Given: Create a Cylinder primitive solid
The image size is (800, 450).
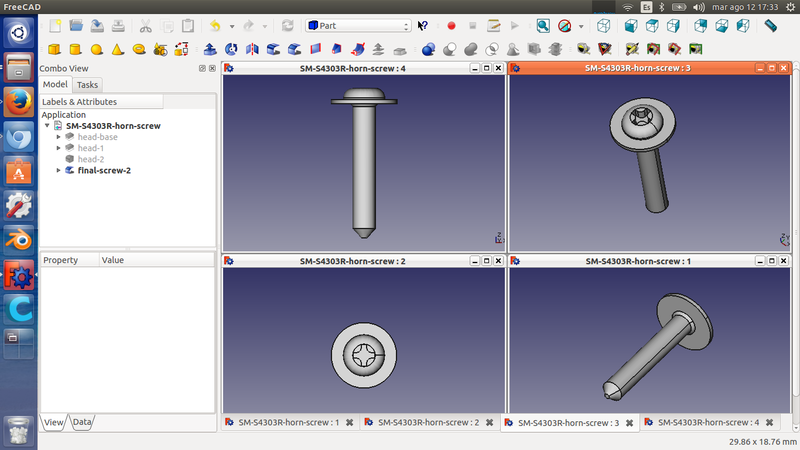Looking at the screenshot, I should click(75, 48).
